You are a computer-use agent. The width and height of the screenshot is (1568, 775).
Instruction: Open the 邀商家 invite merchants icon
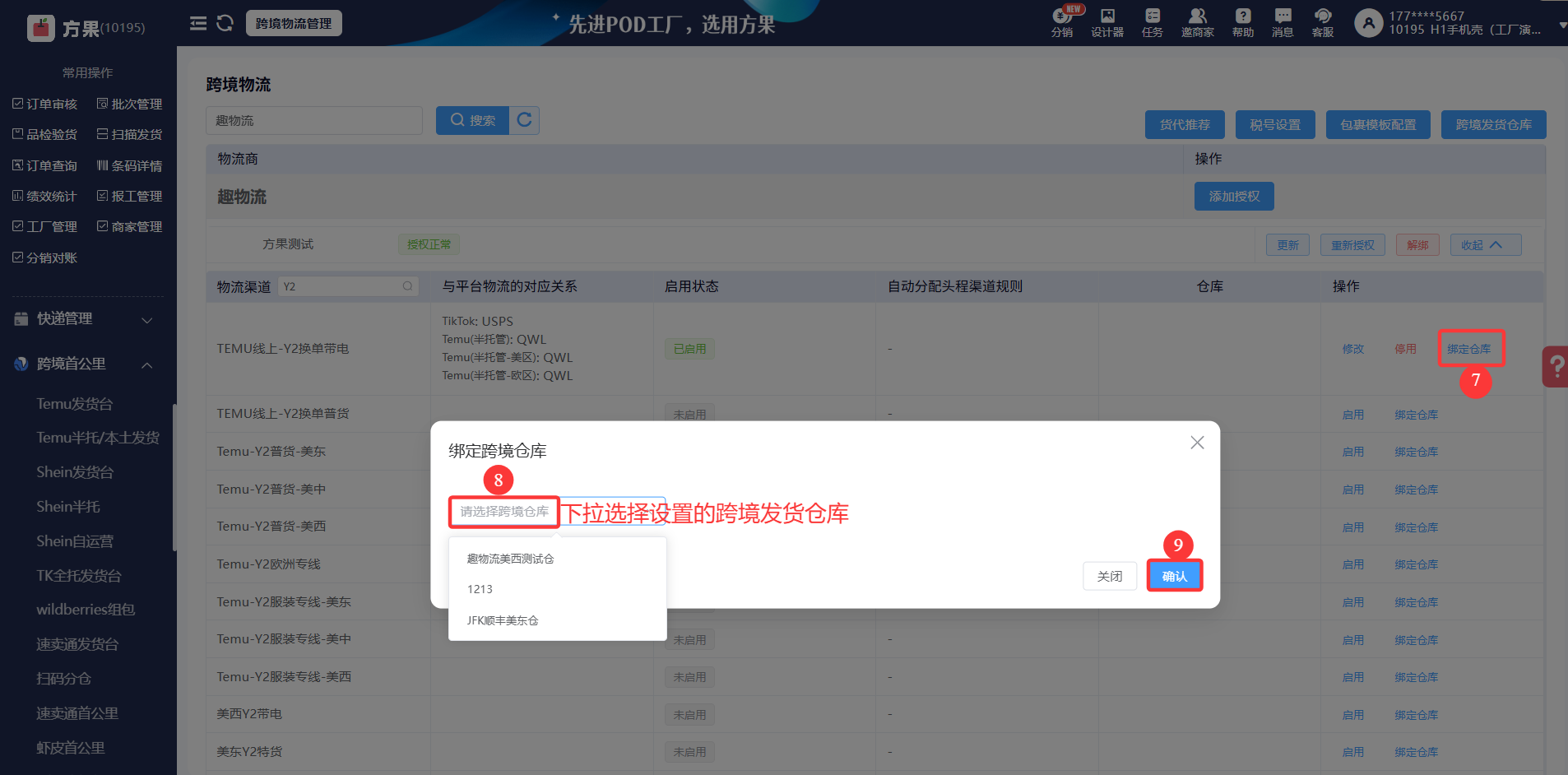[x=1198, y=22]
